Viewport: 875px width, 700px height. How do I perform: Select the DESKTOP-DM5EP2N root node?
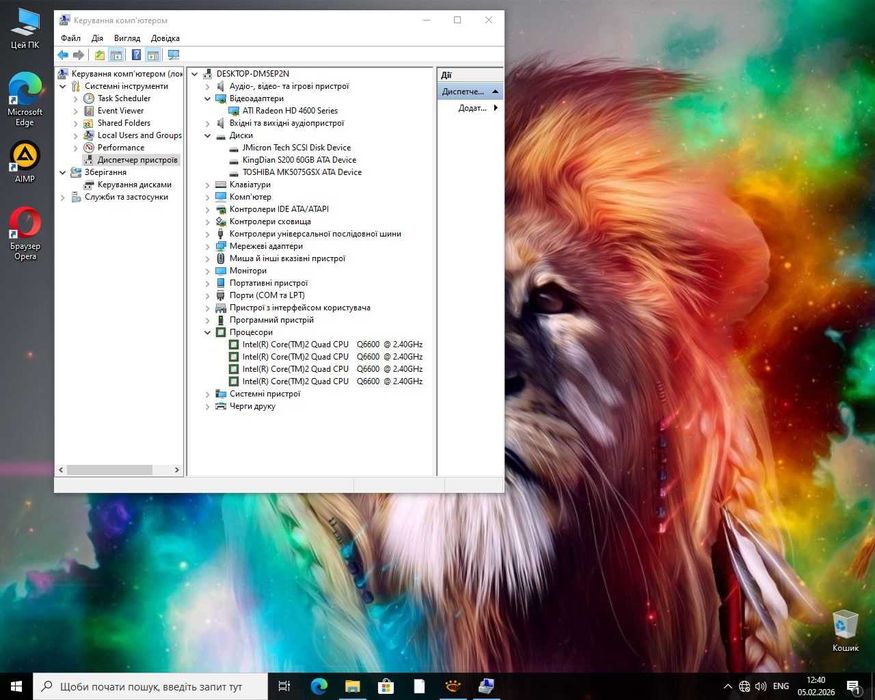click(x=252, y=74)
